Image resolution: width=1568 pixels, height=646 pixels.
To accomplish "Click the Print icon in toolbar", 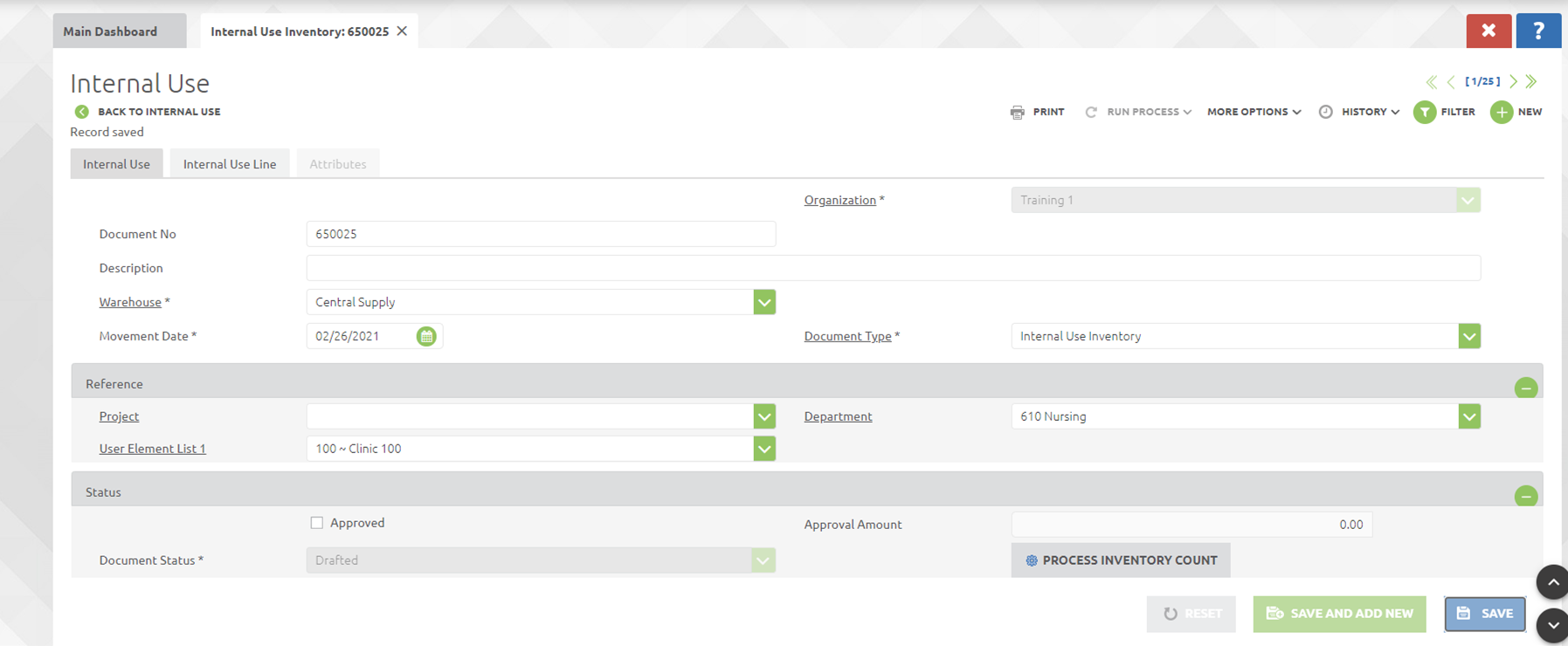I will [x=1018, y=112].
